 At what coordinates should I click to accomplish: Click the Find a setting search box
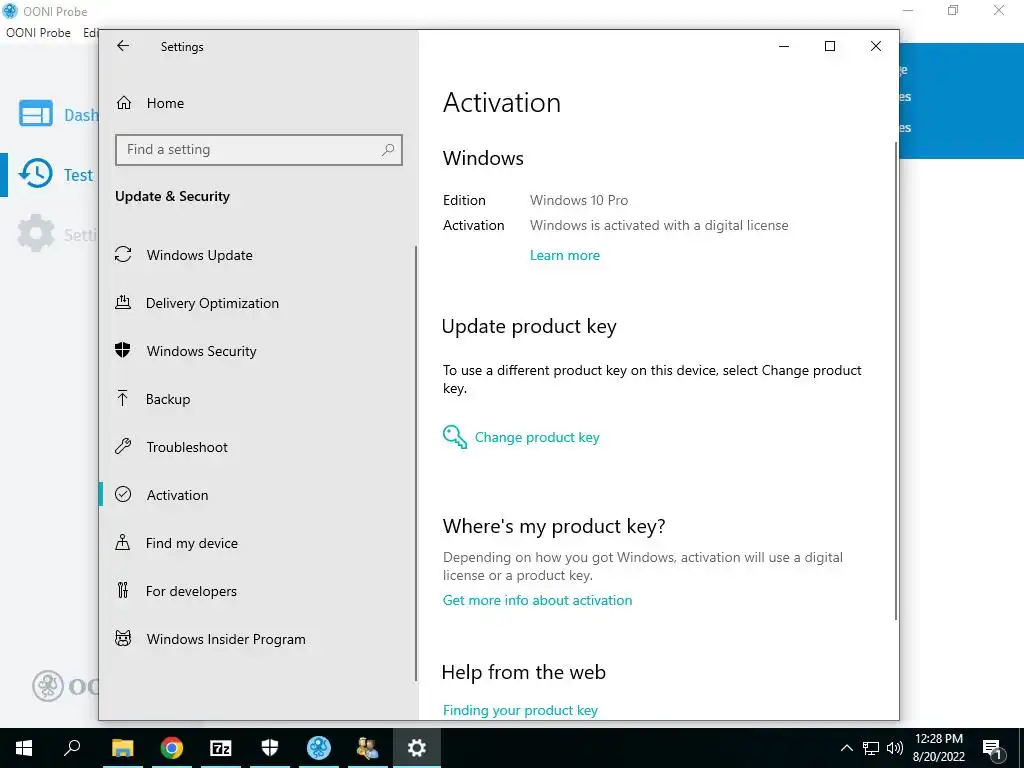pyautogui.click(x=259, y=150)
